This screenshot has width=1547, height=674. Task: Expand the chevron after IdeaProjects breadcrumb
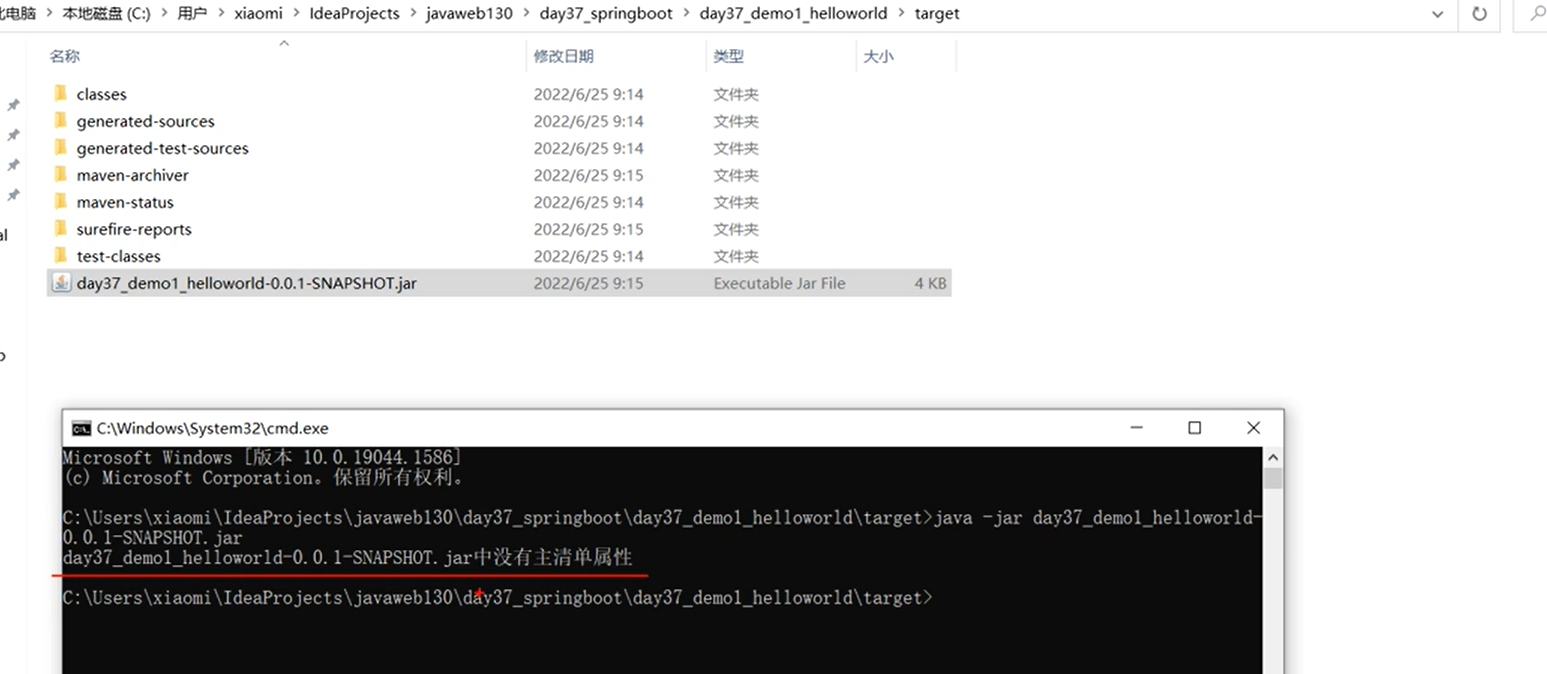click(x=413, y=14)
